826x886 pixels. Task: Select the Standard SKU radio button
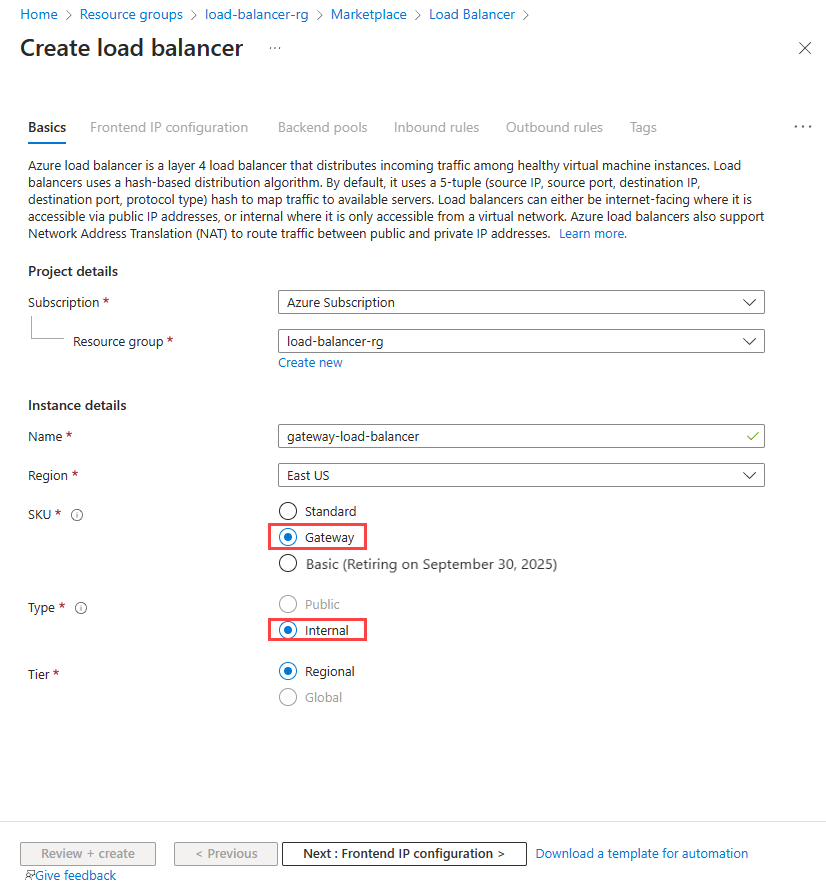(x=288, y=510)
